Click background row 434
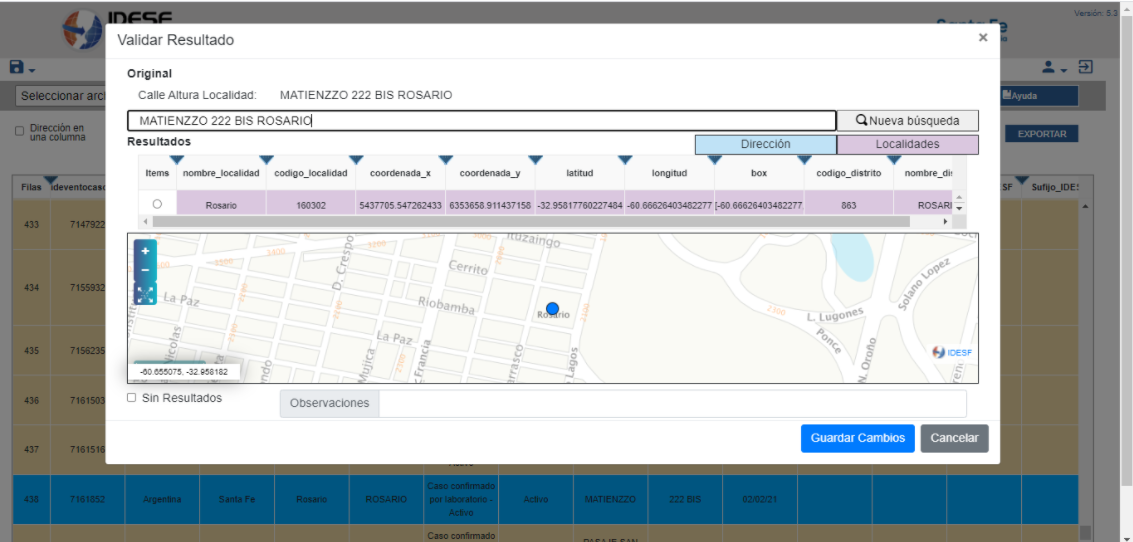 pos(31,287)
